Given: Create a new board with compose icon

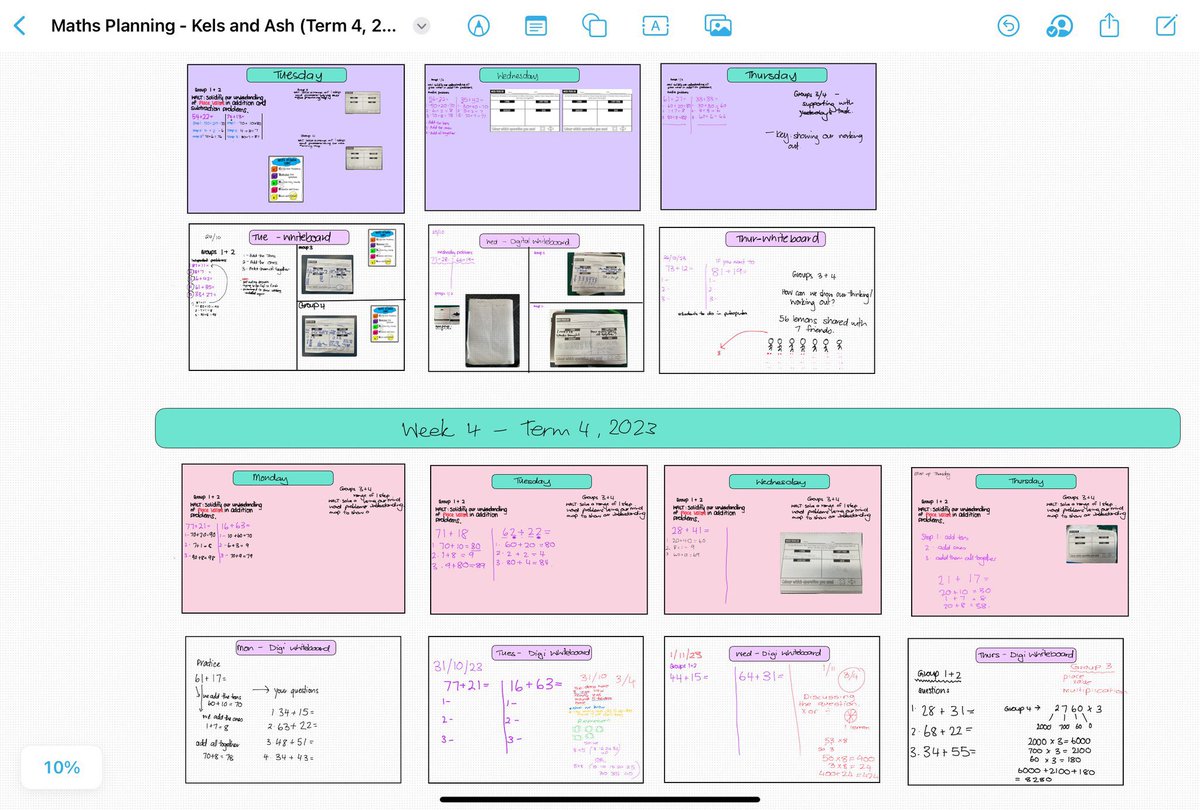Looking at the screenshot, I should [x=1164, y=26].
